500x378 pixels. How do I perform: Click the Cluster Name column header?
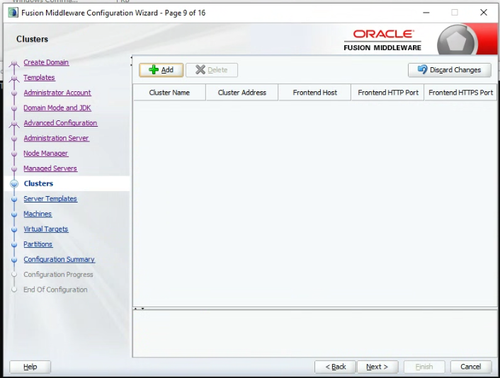tap(169, 92)
